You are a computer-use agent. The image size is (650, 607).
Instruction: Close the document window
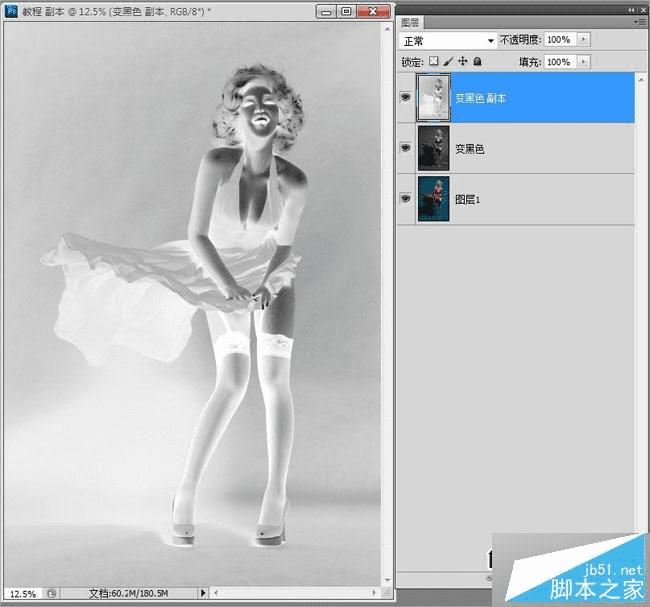click(373, 12)
